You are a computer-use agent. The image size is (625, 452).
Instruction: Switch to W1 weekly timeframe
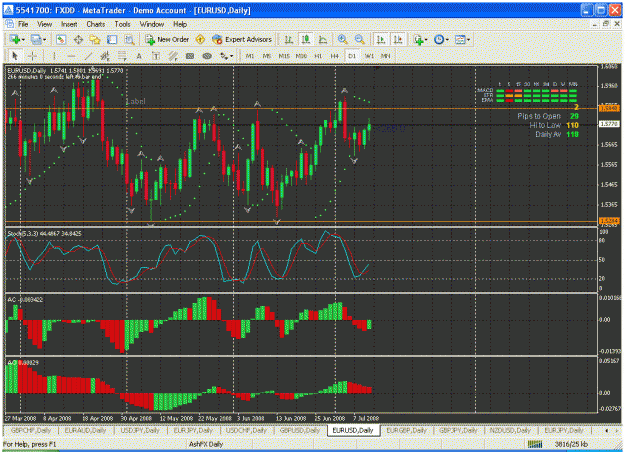pyautogui.click(x=369, y=56)
